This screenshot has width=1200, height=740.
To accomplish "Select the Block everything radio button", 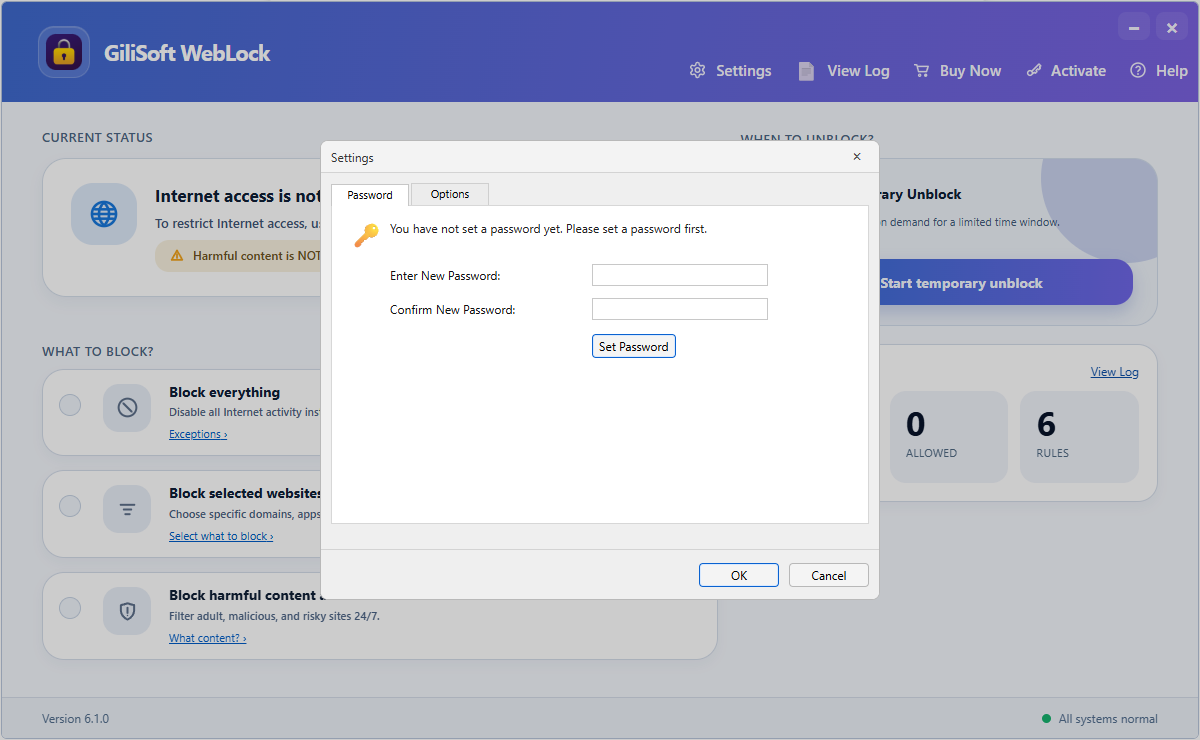I will 70,405.
